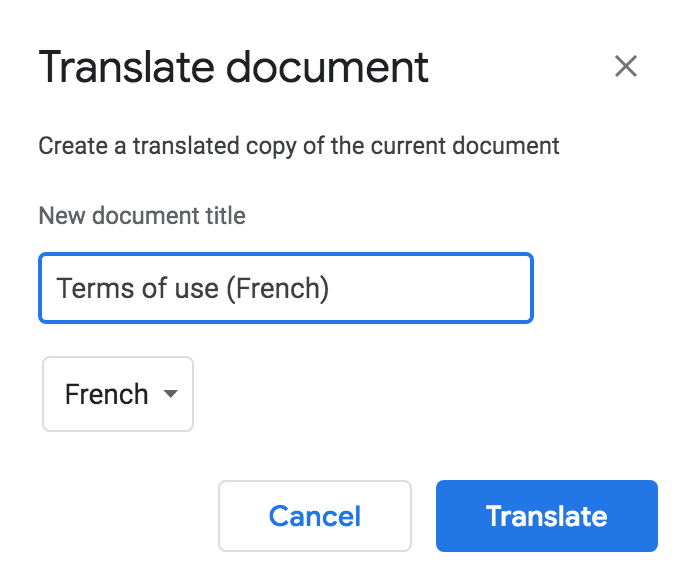Confirm translation with the blue button
The width and height of the screenshot is (694, 574).
pos(546,516)
